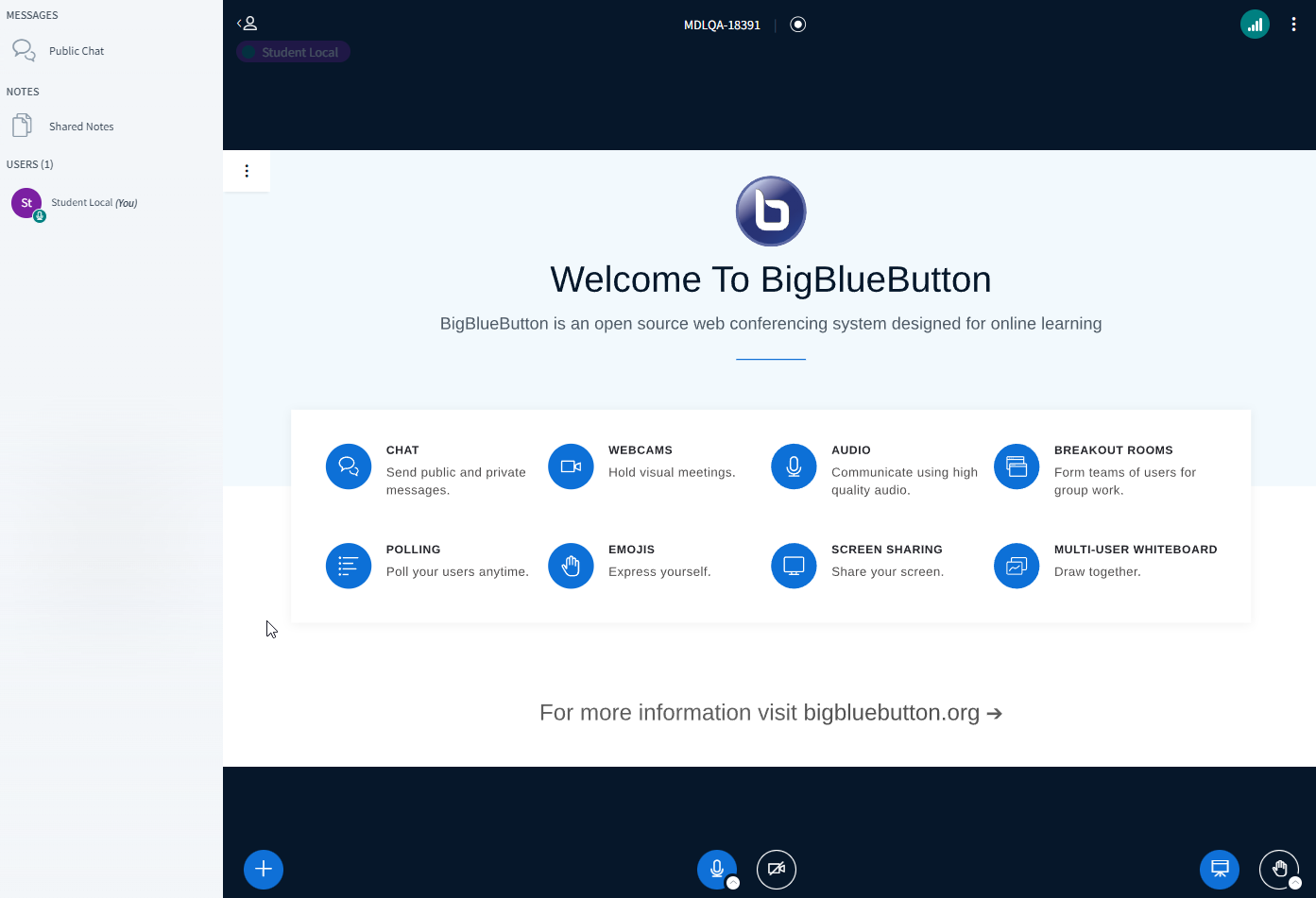1316x898 pixels.
Task: Expand the audio device chevron on microphone
Action: coord(733,883)
